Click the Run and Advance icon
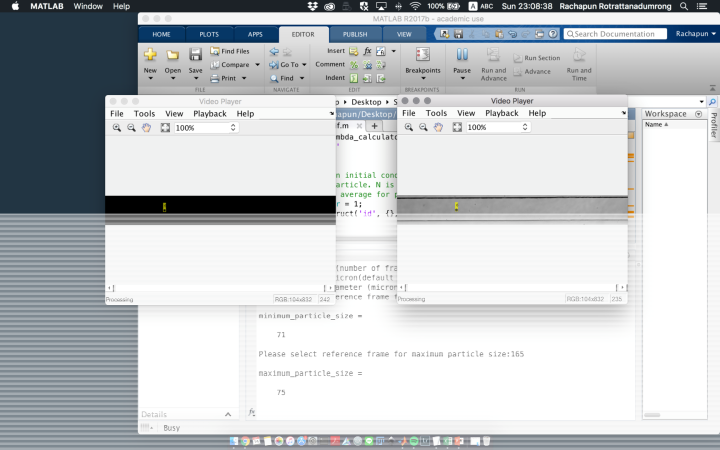Screen dimensions: 720x450 point(494,56)
